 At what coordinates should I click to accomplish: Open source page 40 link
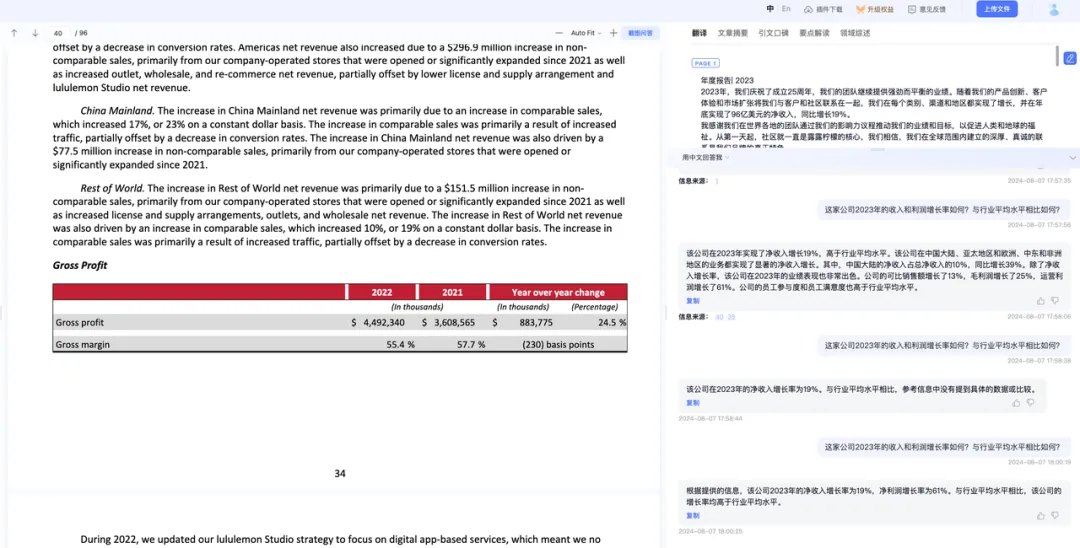tap(719, 317)
